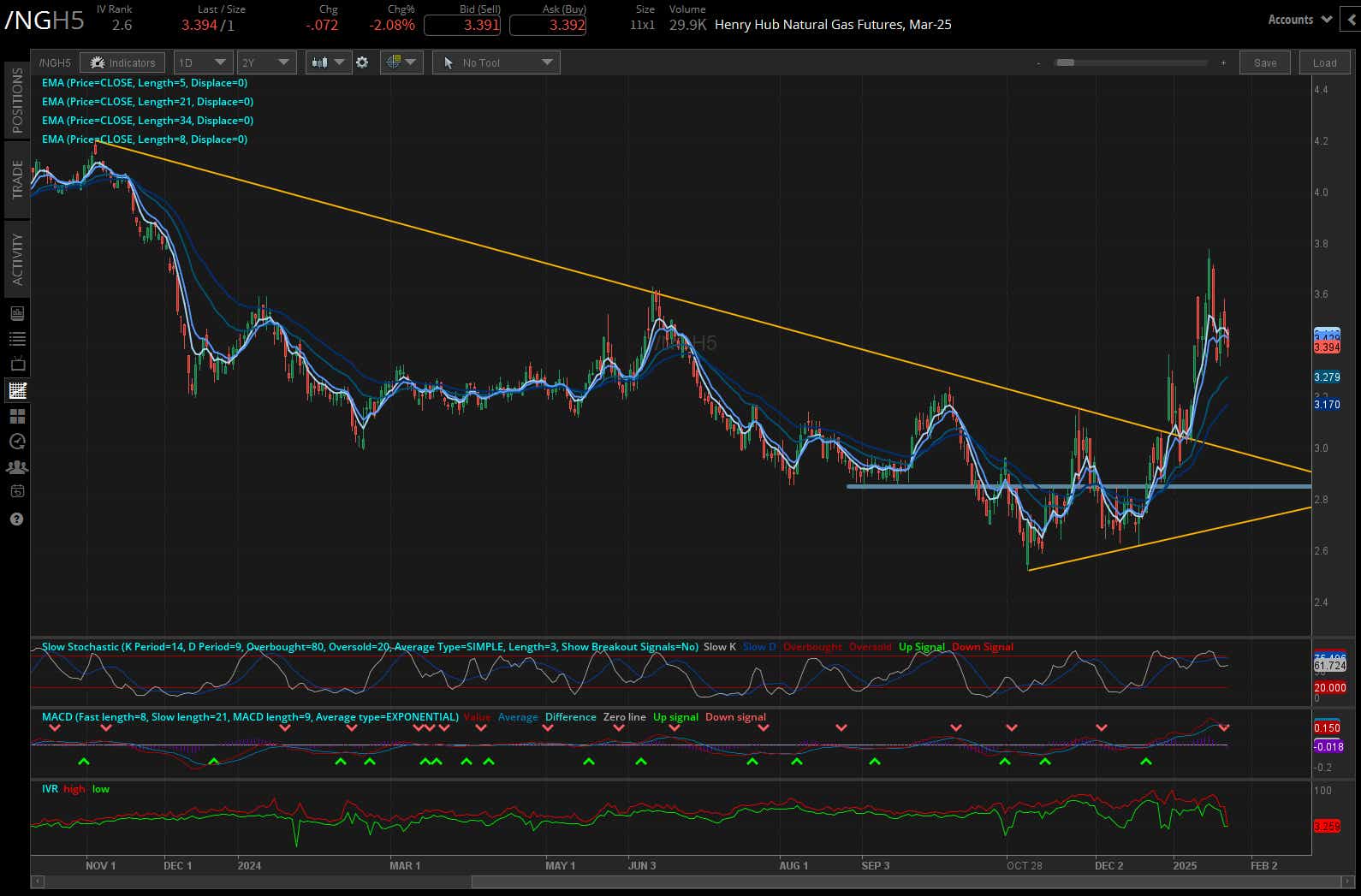Click the Up signal legend label in MACD
Viewport: 1361px width, 896px height.
tap(675, 717)
